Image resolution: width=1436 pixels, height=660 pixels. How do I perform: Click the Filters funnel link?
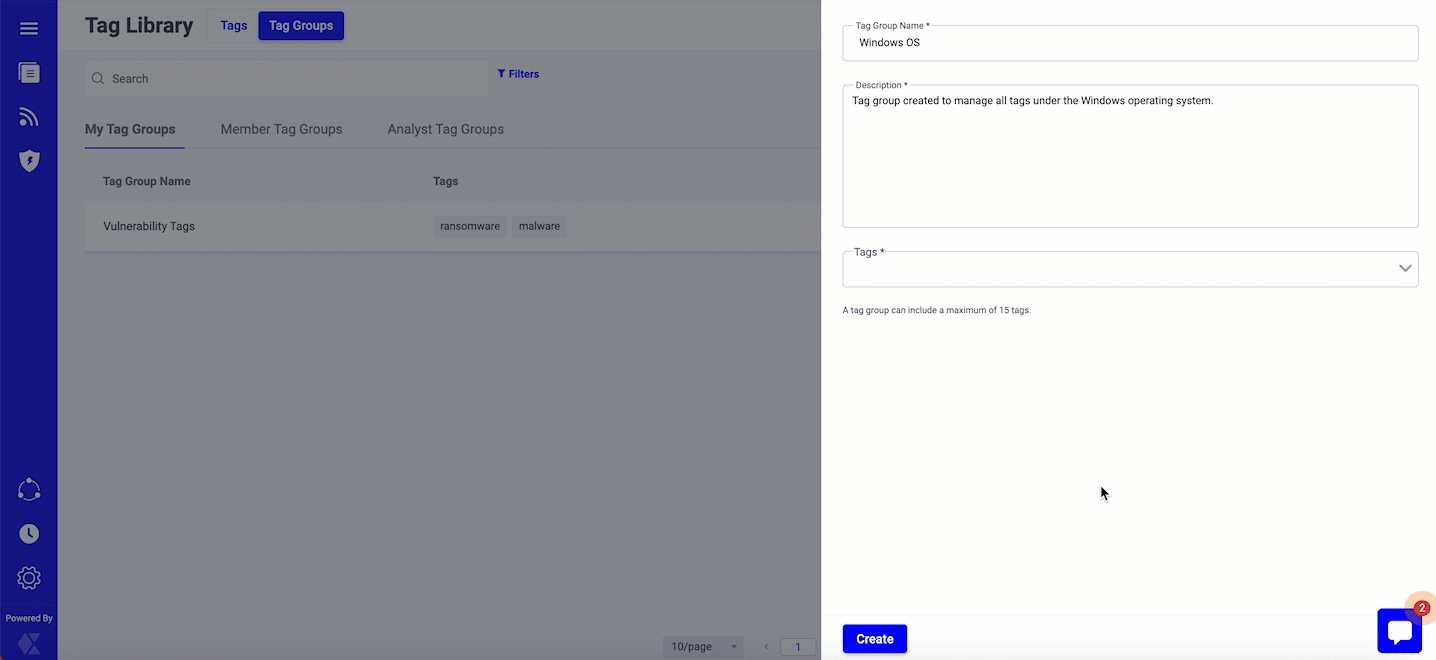point(518,74)
